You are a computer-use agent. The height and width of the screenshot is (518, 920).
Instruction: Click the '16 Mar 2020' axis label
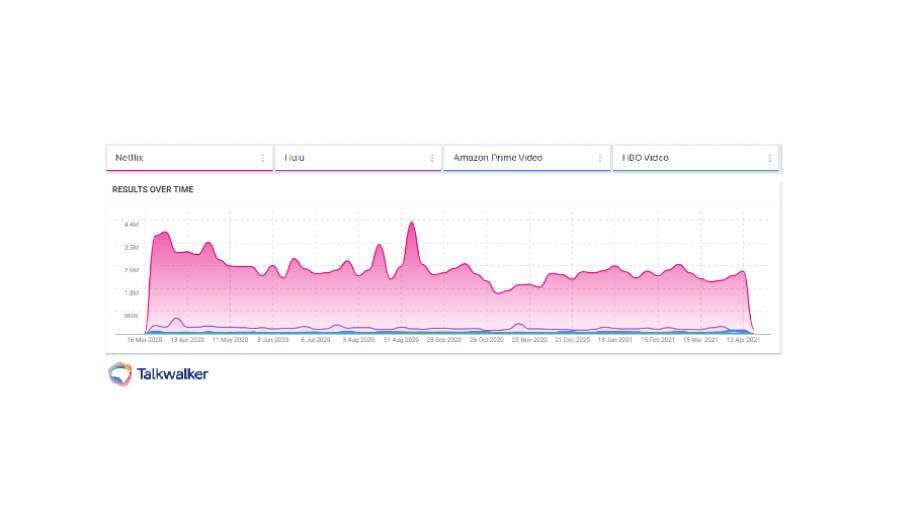tap(144, 340)
